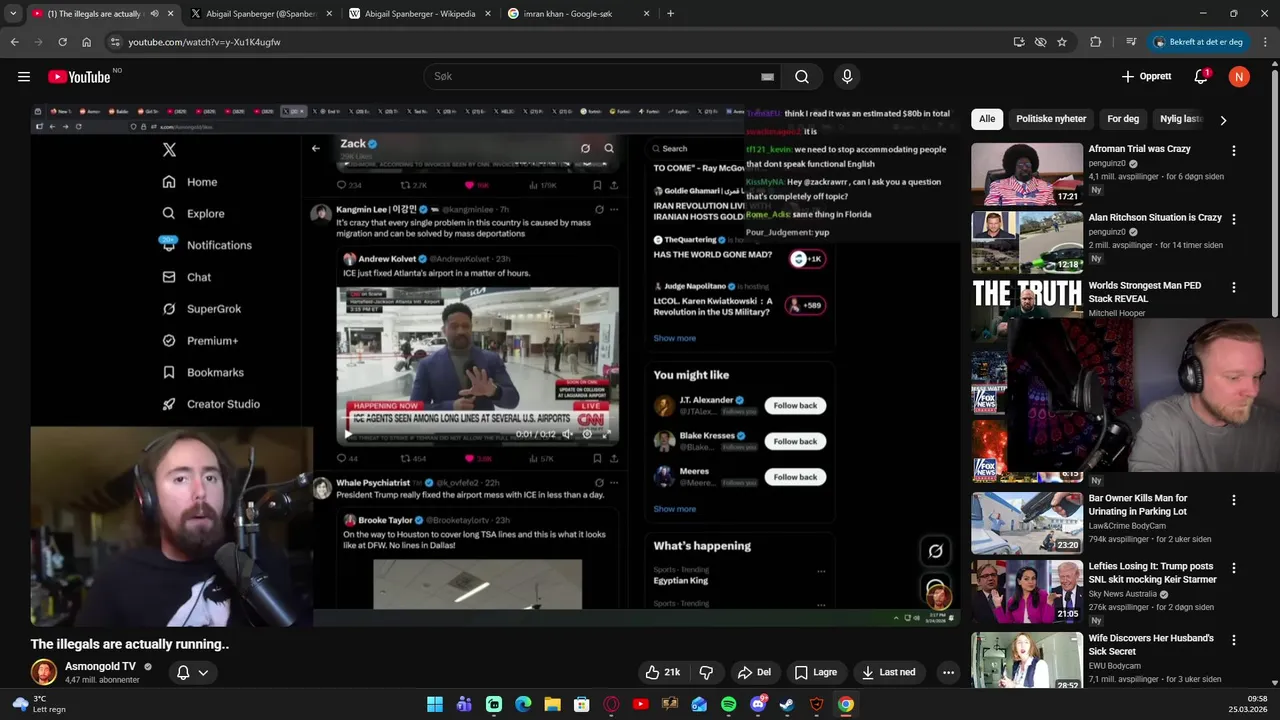
Task: Open the account avatar N menu
Action: pyautogui.click(x=1239, y=77)
